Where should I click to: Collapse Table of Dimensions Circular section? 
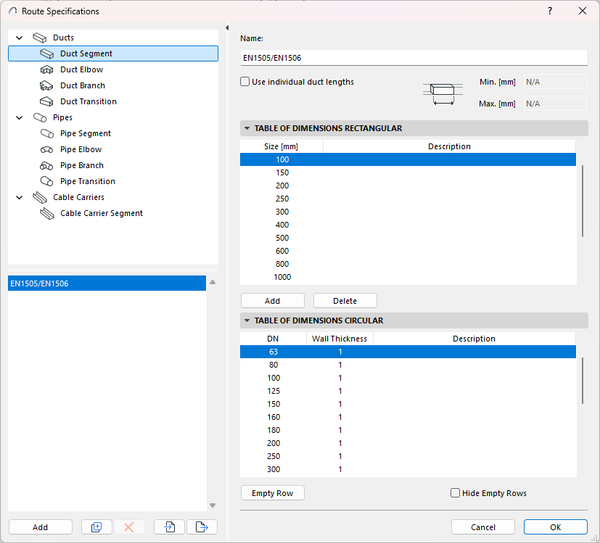pos(247,321)
